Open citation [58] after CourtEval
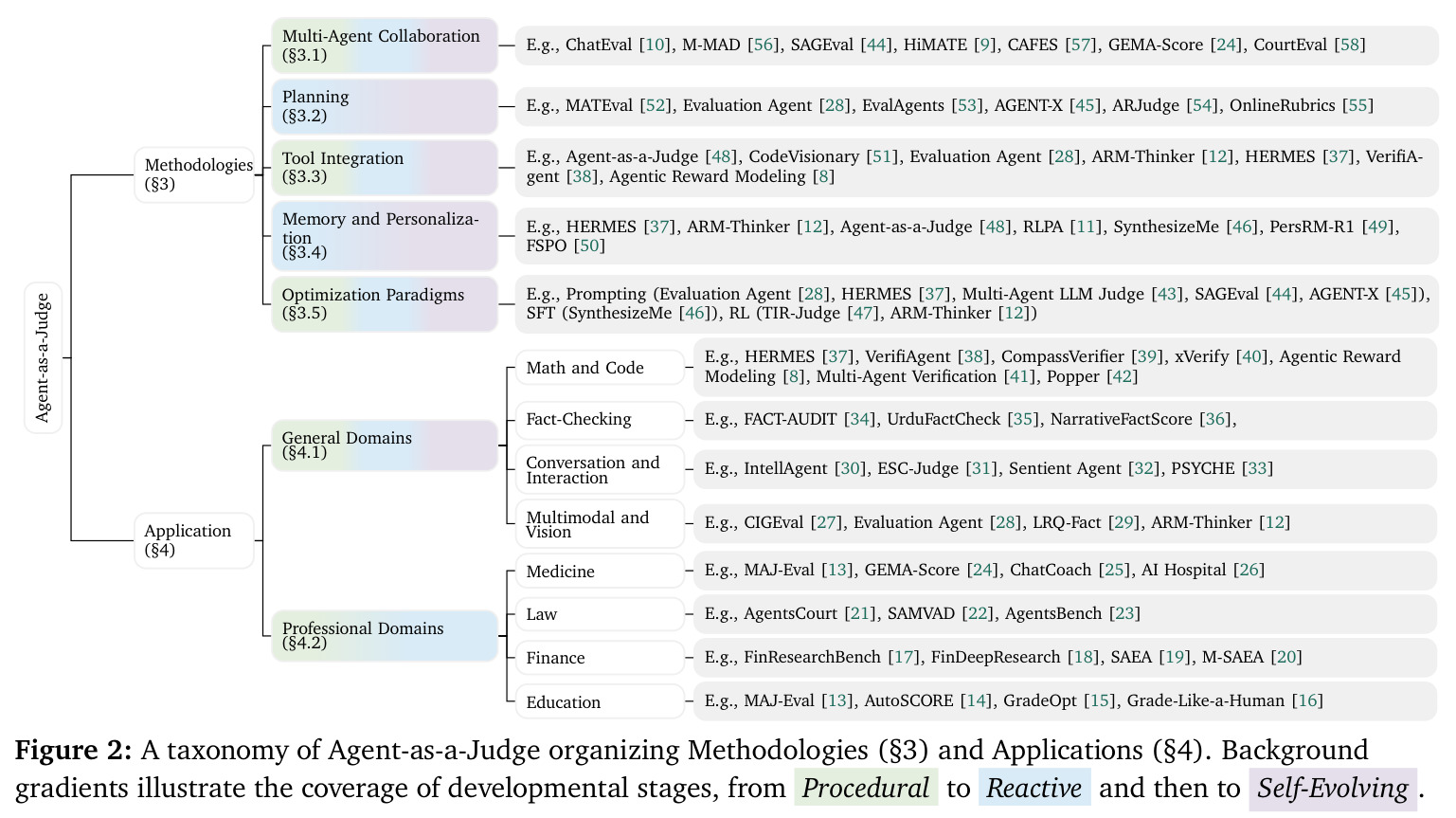 coord(1350,45)
